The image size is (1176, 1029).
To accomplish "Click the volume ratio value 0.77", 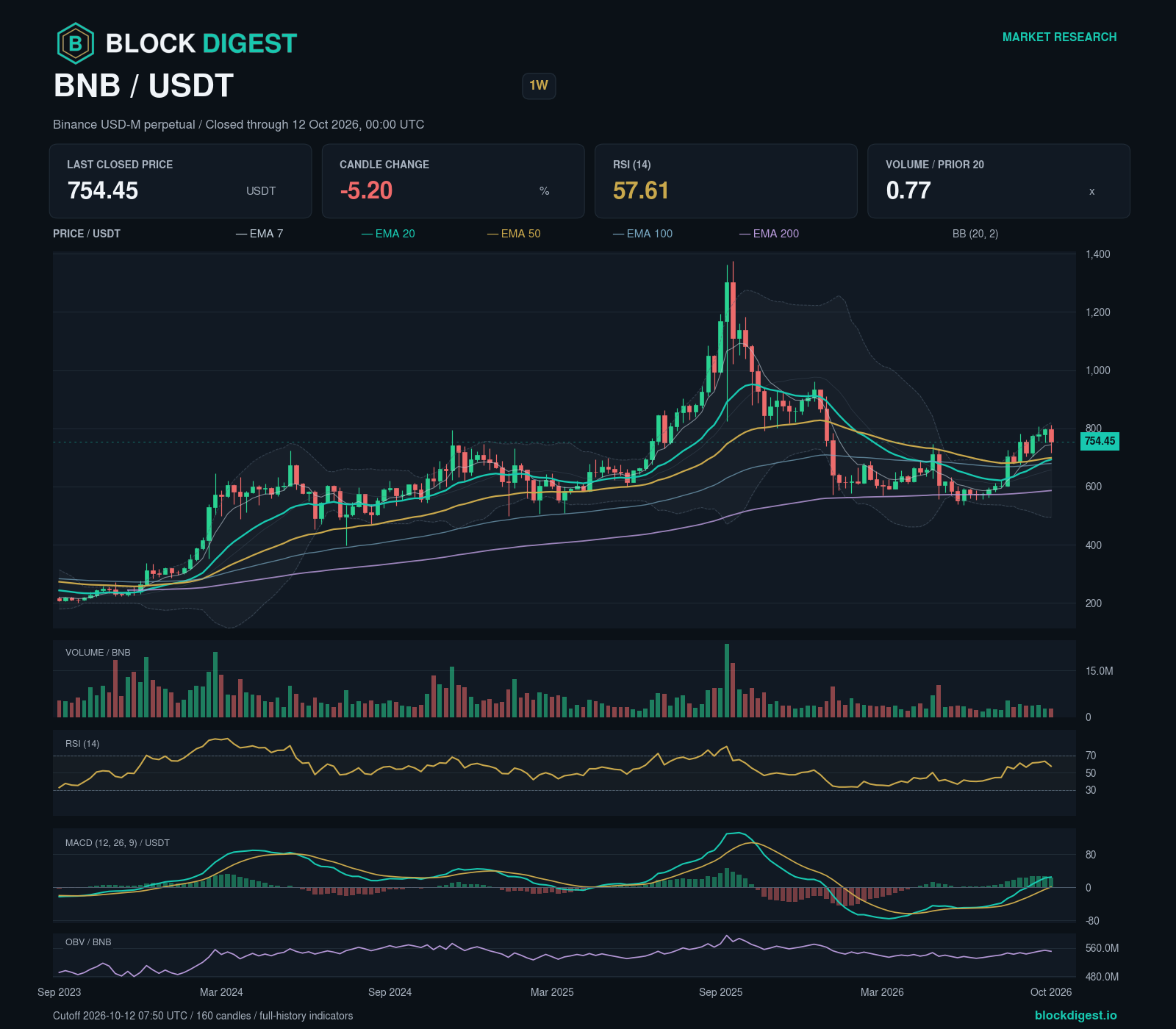I will point(908,191).
